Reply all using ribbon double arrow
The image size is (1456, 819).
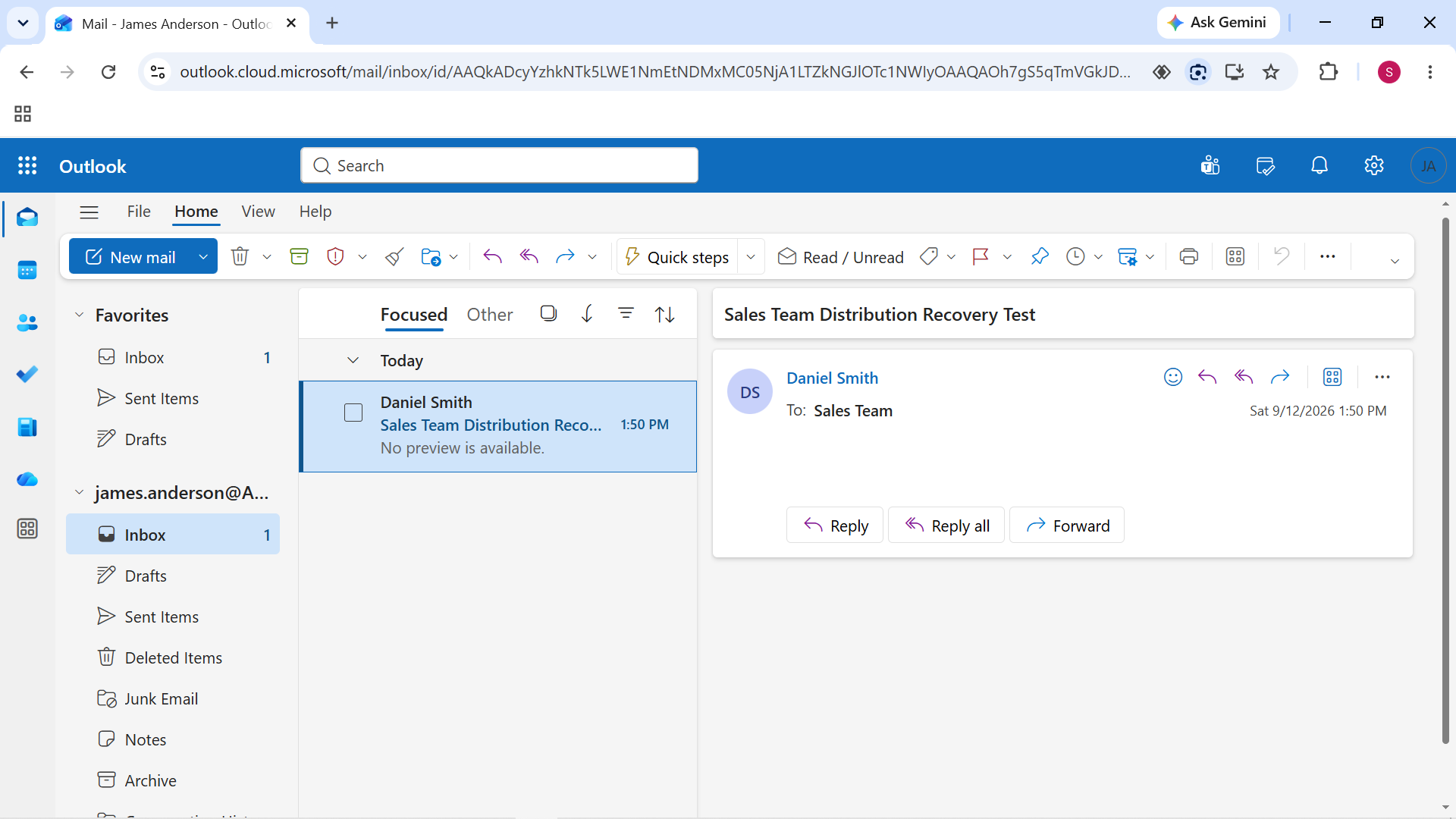click(529, 257)
